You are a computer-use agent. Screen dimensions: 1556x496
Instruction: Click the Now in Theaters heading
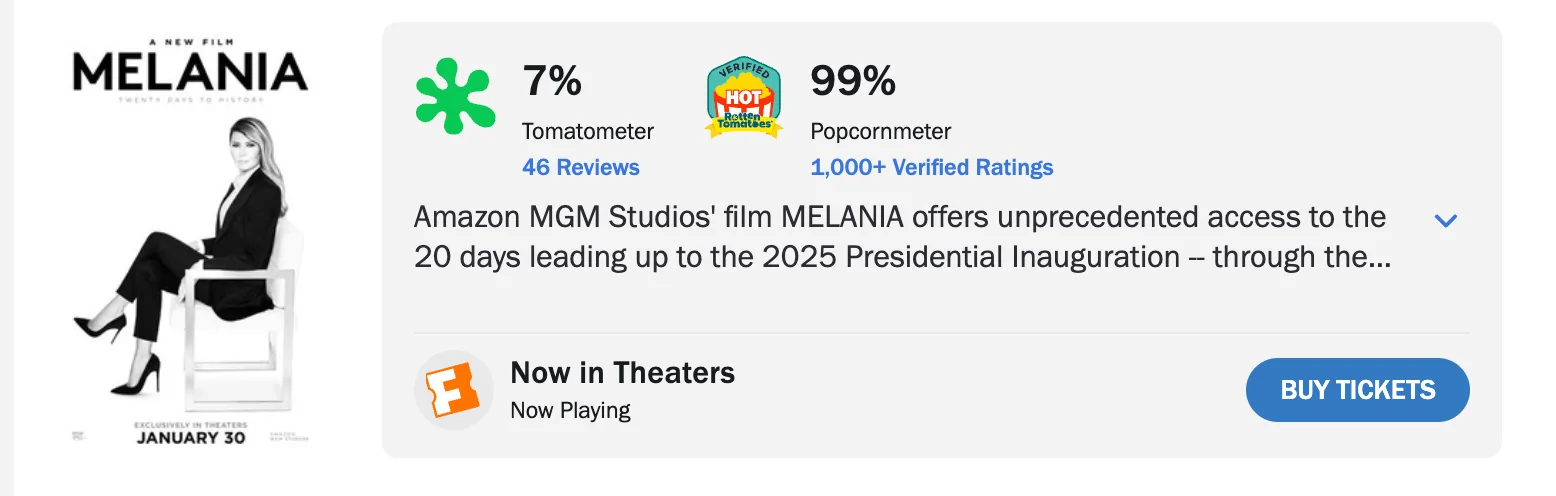[x=622, y=373]
